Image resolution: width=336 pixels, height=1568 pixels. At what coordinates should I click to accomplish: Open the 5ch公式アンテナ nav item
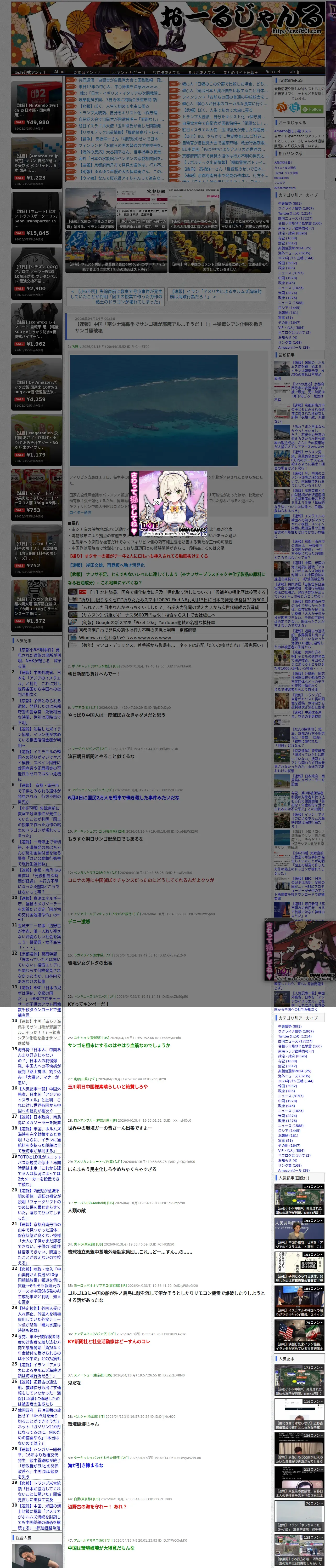pyautogui.click(x=31, y=72)
